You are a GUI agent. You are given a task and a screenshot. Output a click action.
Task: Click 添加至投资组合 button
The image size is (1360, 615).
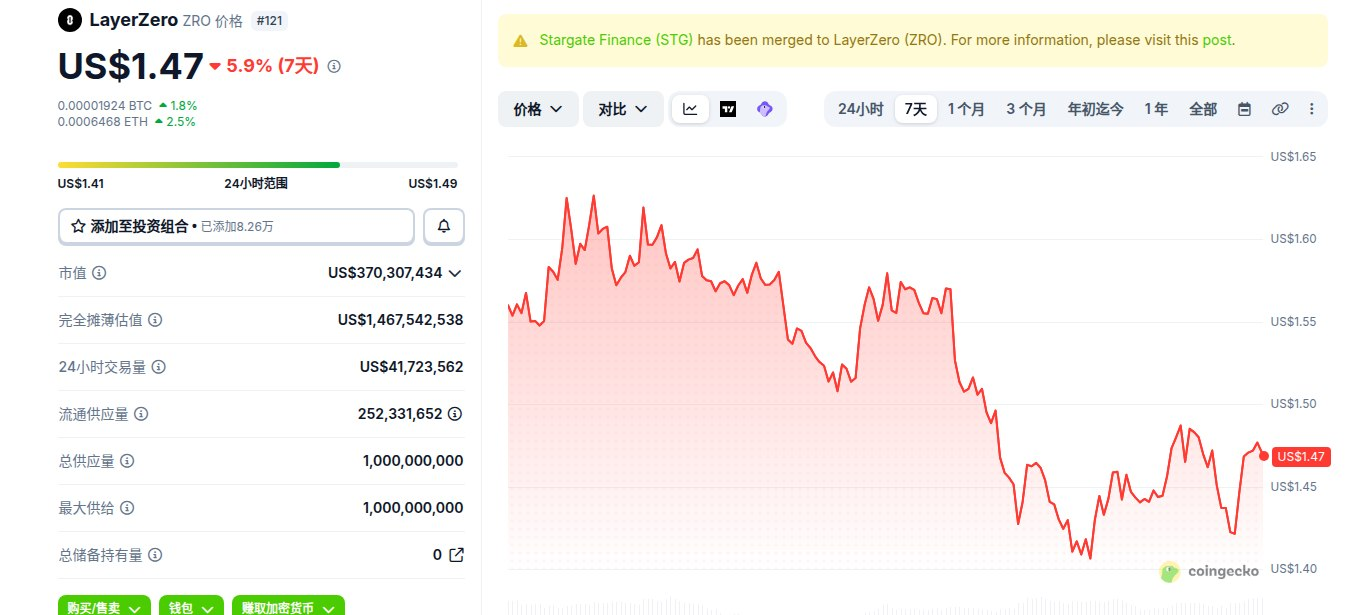tap(236, 227)
